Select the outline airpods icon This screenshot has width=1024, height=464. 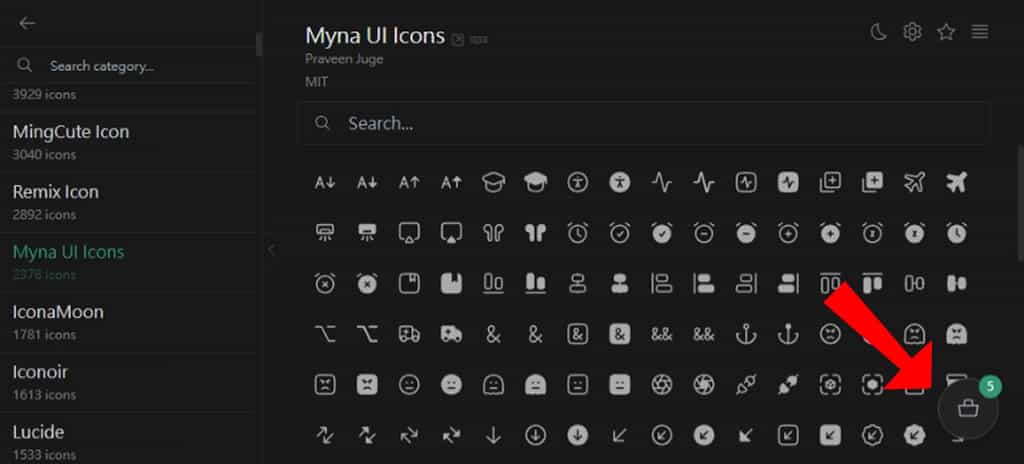493,233
